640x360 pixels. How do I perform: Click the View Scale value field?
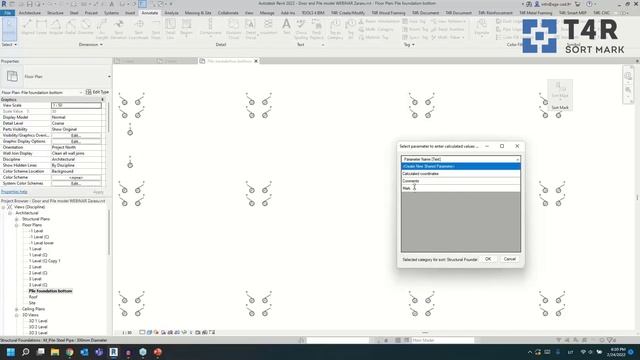[x=76, y=105]
